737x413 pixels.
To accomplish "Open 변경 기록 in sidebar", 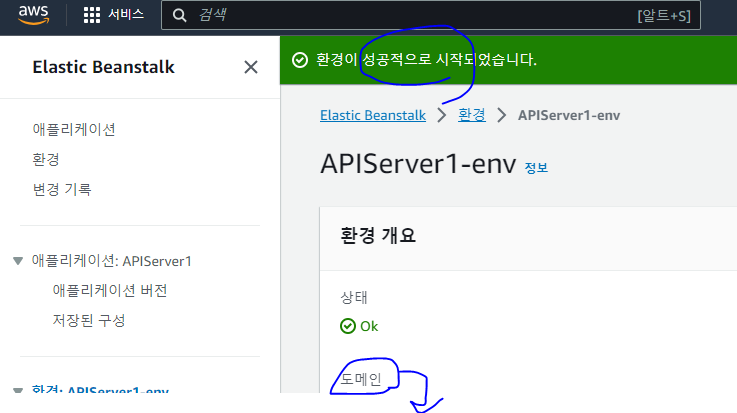I will [62, 189].
